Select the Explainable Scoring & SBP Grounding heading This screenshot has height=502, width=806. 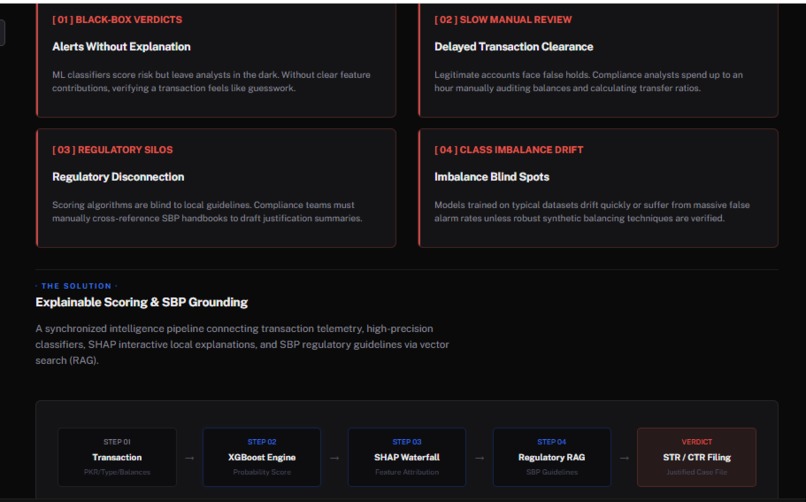pyautogui.click(x=141, y=302)
